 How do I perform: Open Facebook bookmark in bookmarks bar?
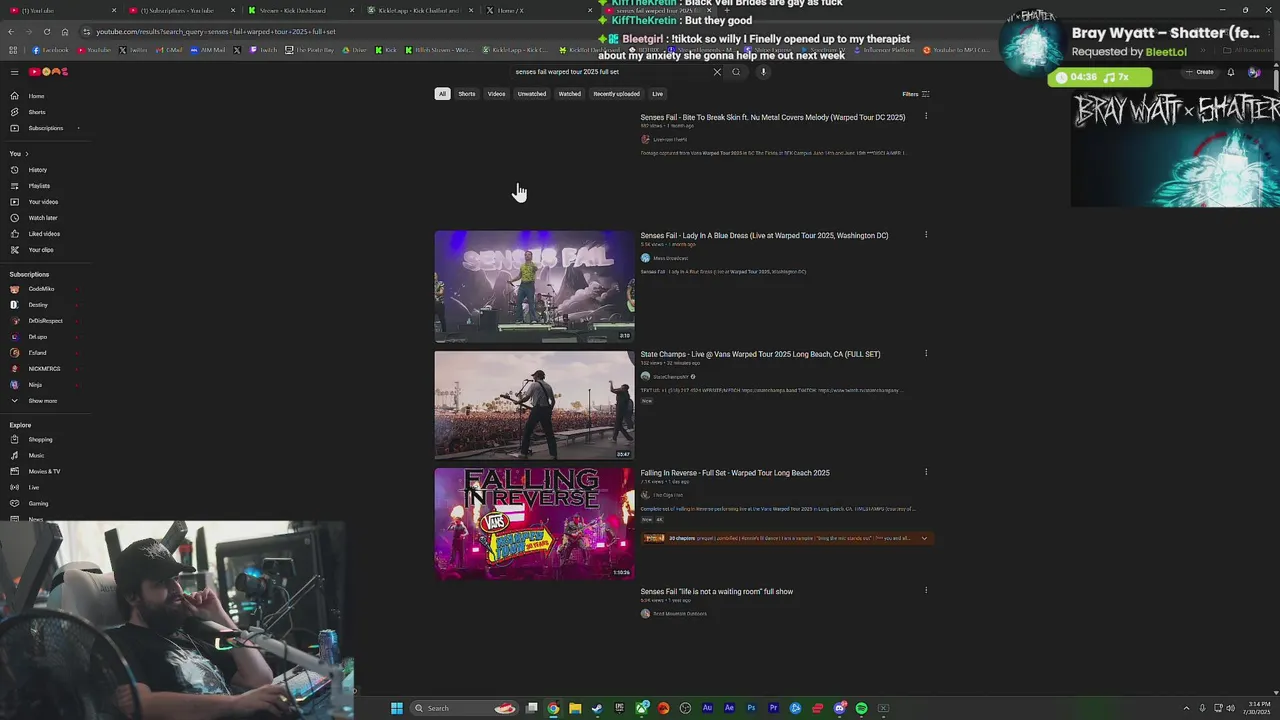51,50
